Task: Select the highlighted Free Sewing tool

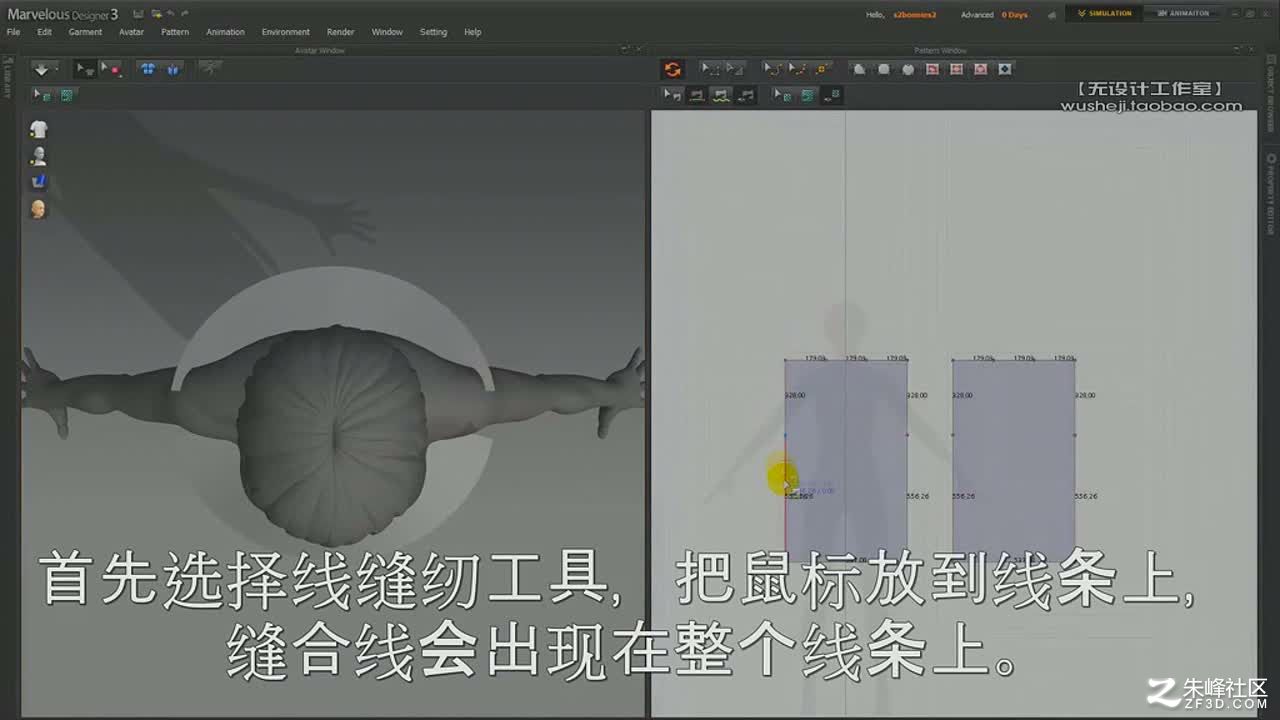Action: point(721,95)
